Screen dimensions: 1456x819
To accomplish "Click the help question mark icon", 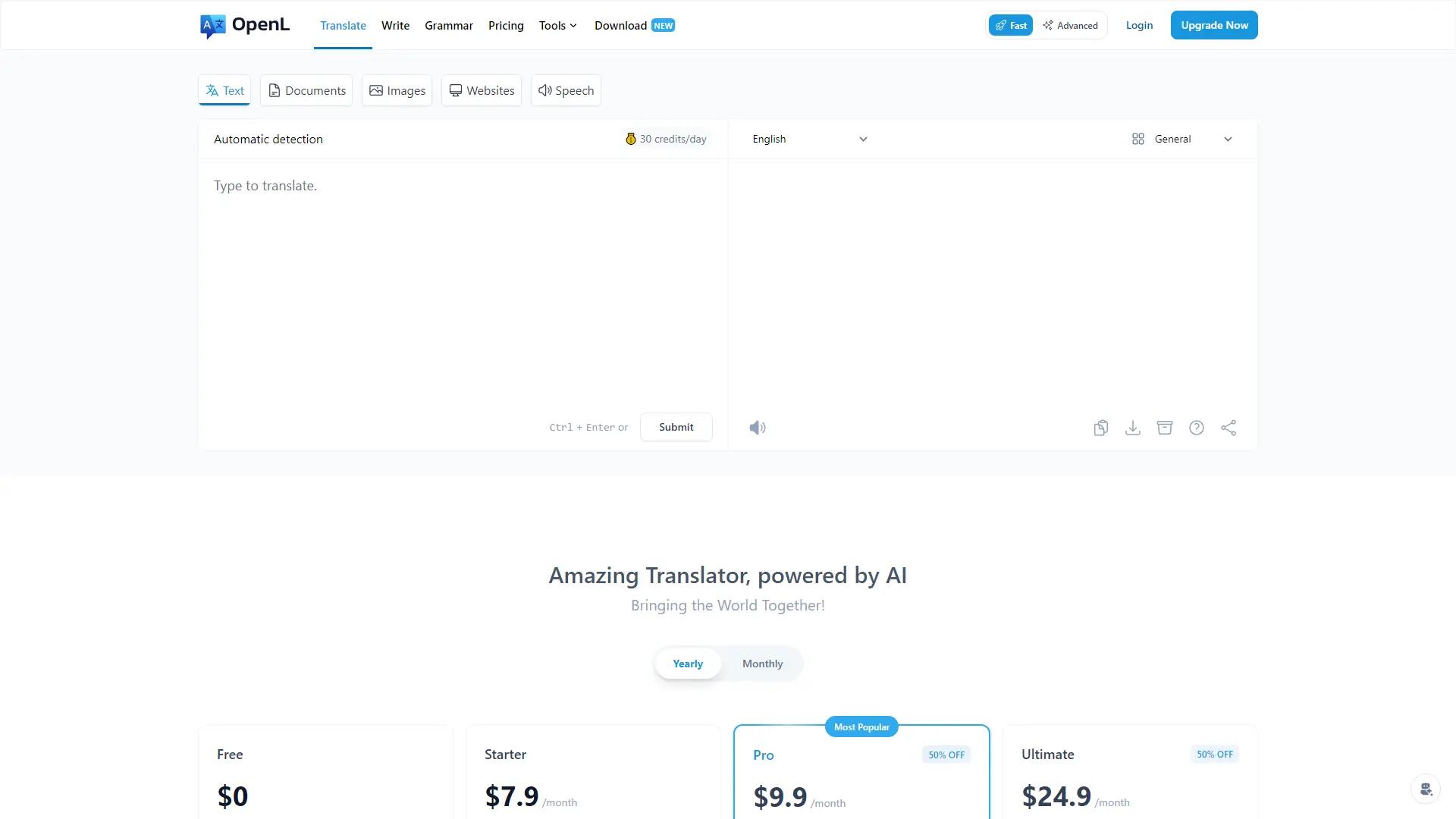I will 1197,428.
